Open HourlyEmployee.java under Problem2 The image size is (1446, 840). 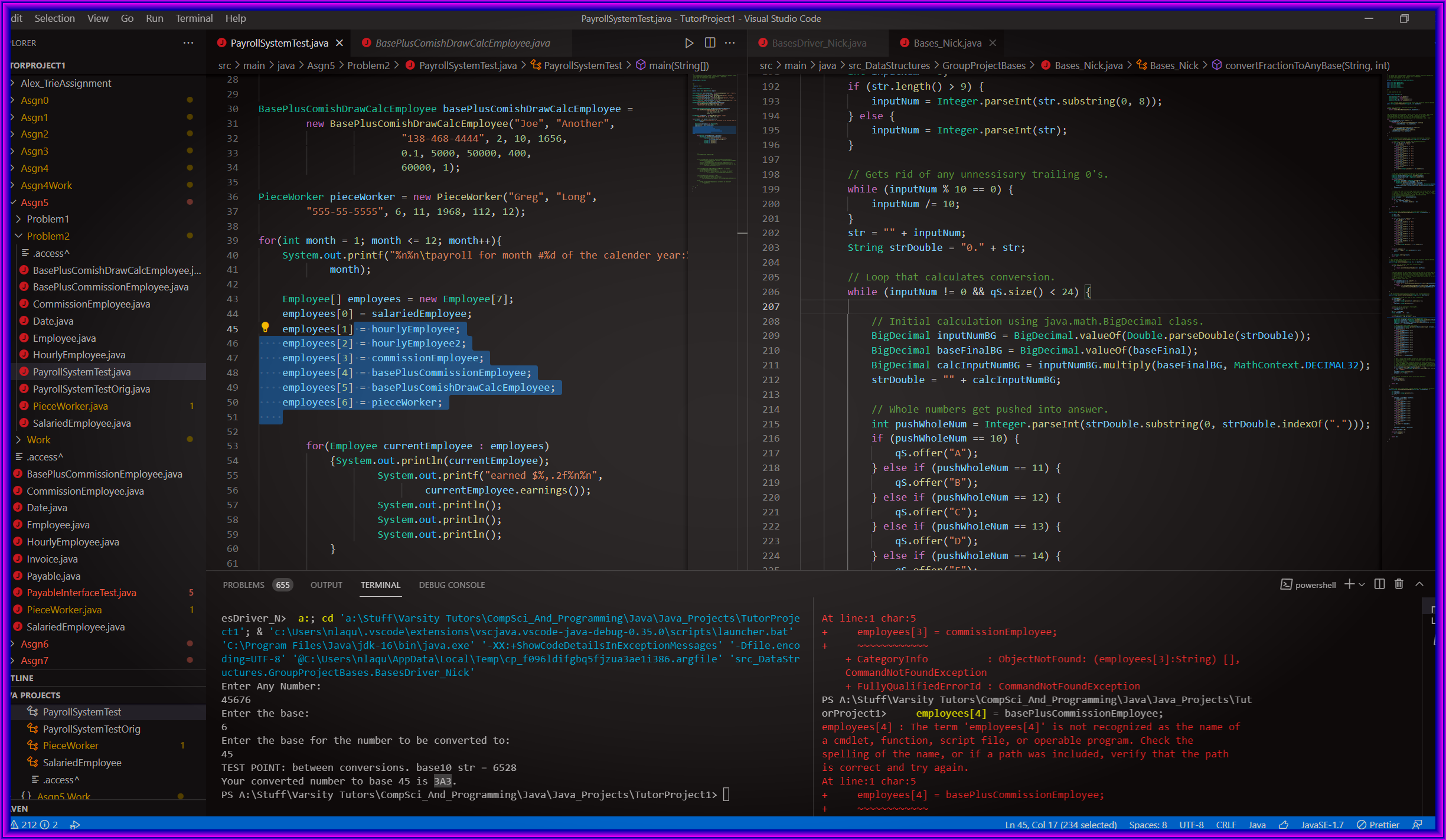(79, 355)
